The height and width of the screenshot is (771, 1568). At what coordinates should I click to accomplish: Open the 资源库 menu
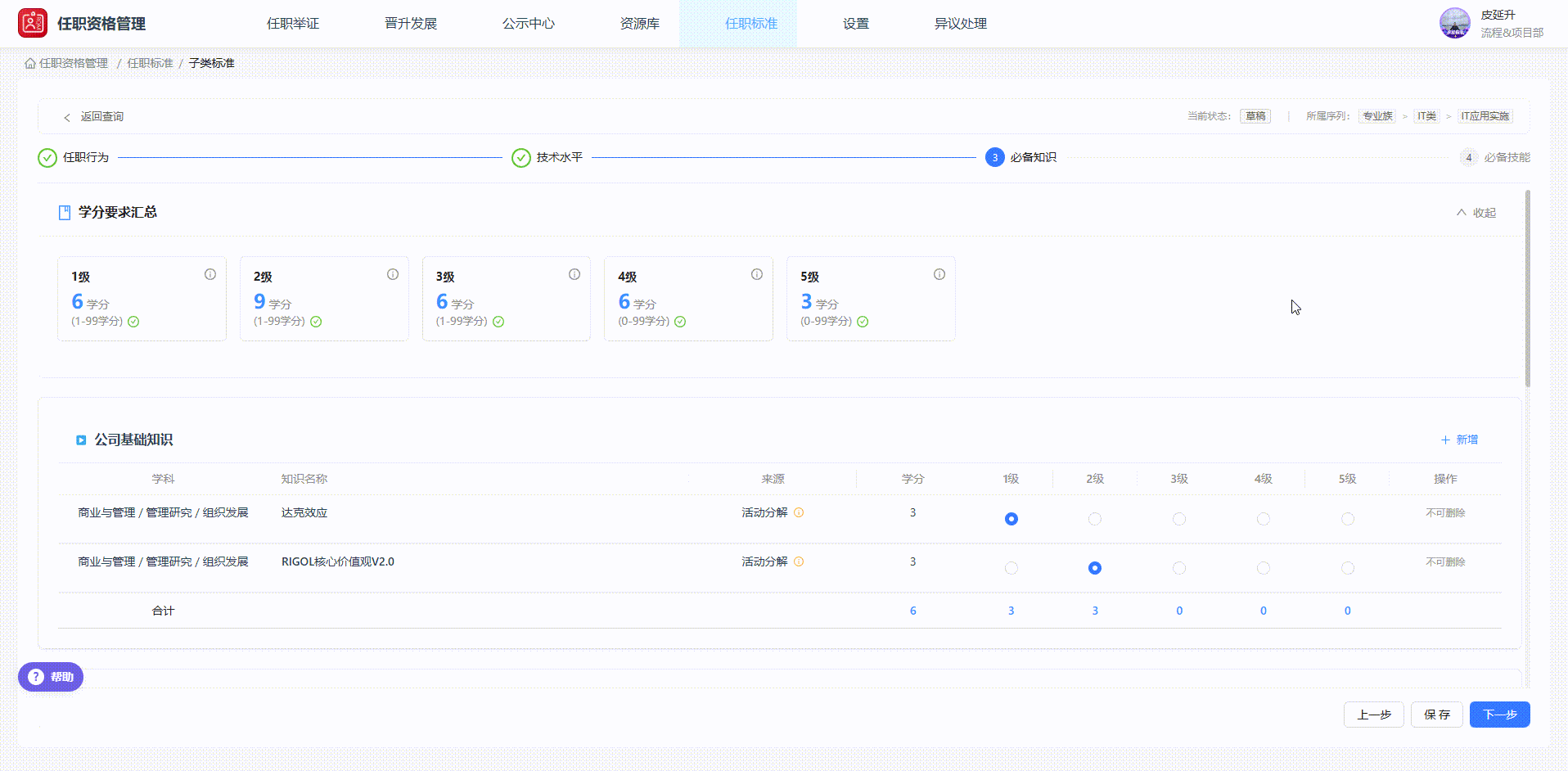639,24
